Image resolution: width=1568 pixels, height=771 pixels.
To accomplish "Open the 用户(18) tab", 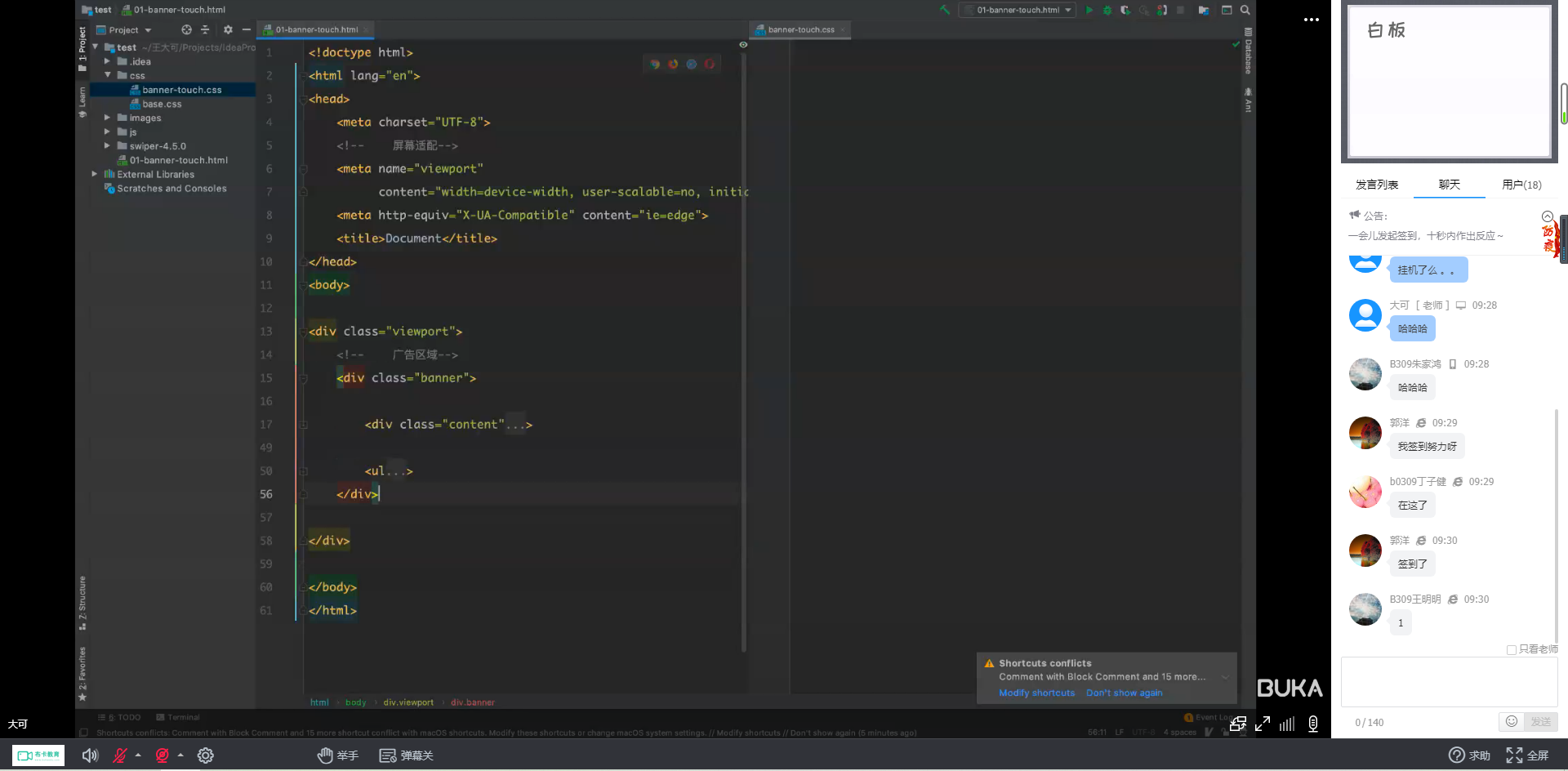I will coord(1521,185).
